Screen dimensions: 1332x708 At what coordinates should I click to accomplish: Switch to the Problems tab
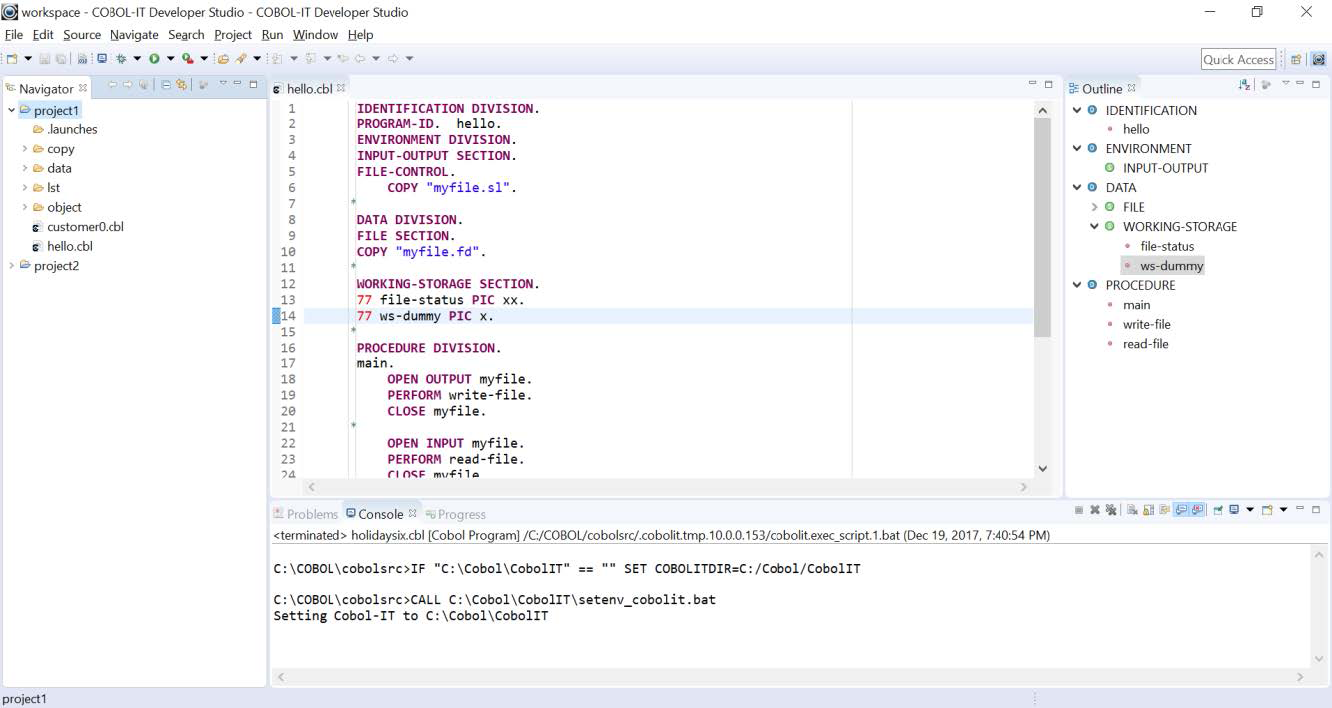(x=306, y=514)
